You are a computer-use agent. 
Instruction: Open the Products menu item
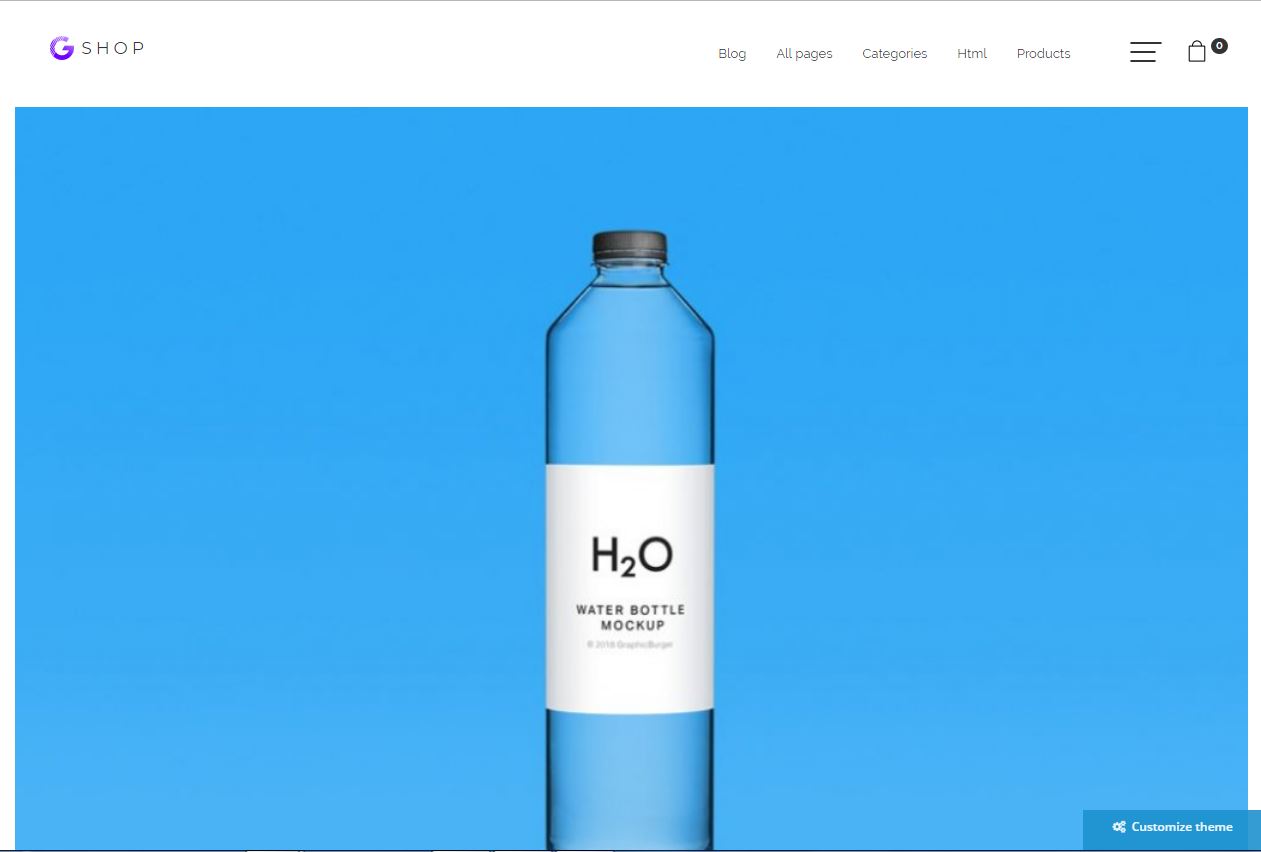click(1043, 54)
